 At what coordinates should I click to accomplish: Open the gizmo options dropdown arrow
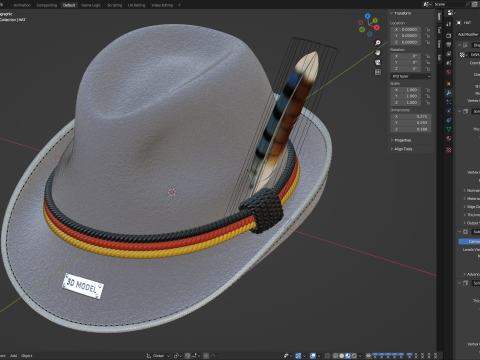click(304, 356)
